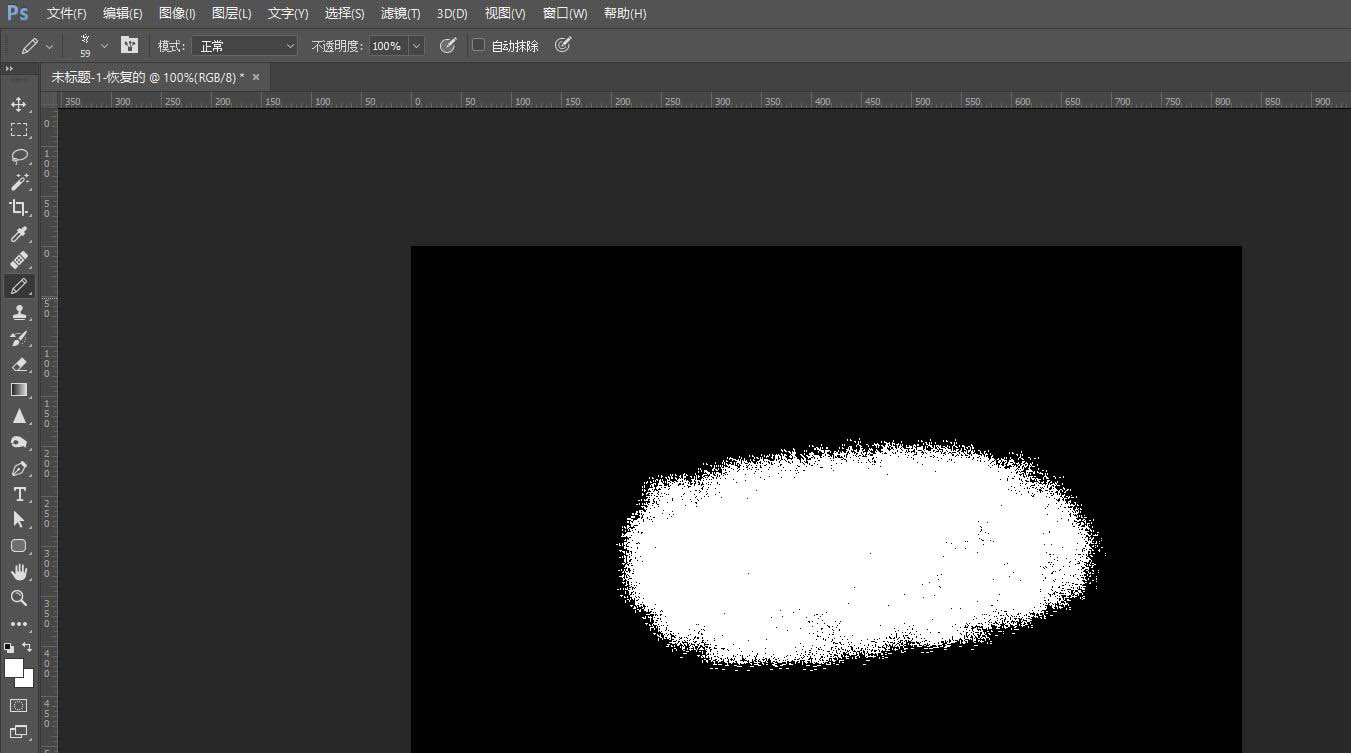Click the 不透明度 value input field

(x=387, y=46)
